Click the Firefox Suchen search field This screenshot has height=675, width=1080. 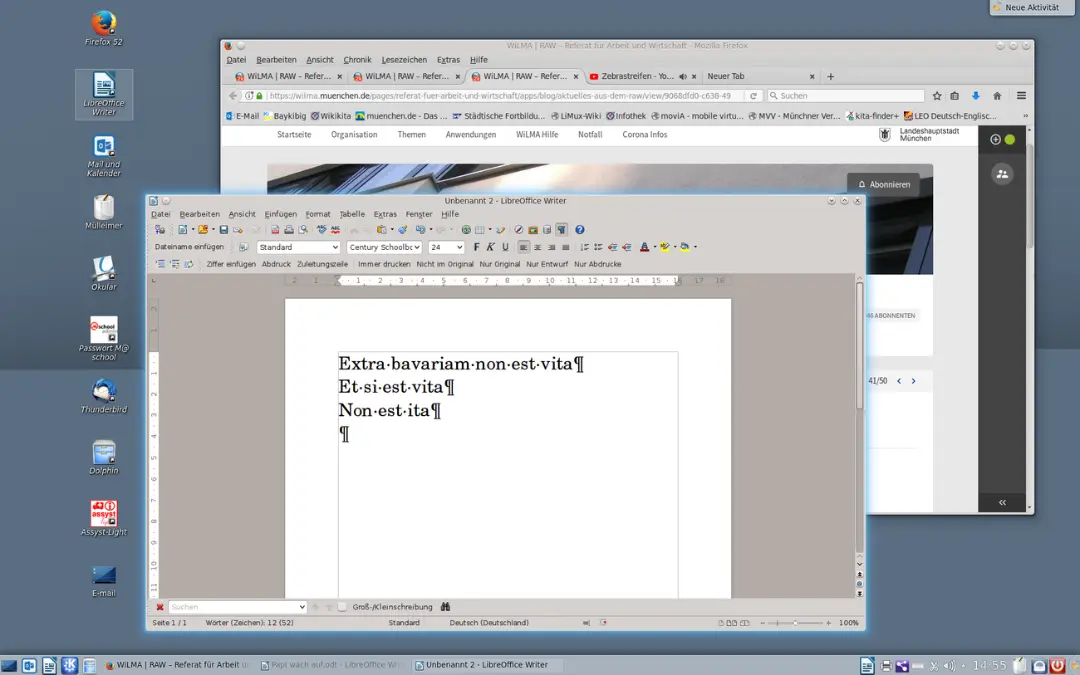click(x=846, y=96)
